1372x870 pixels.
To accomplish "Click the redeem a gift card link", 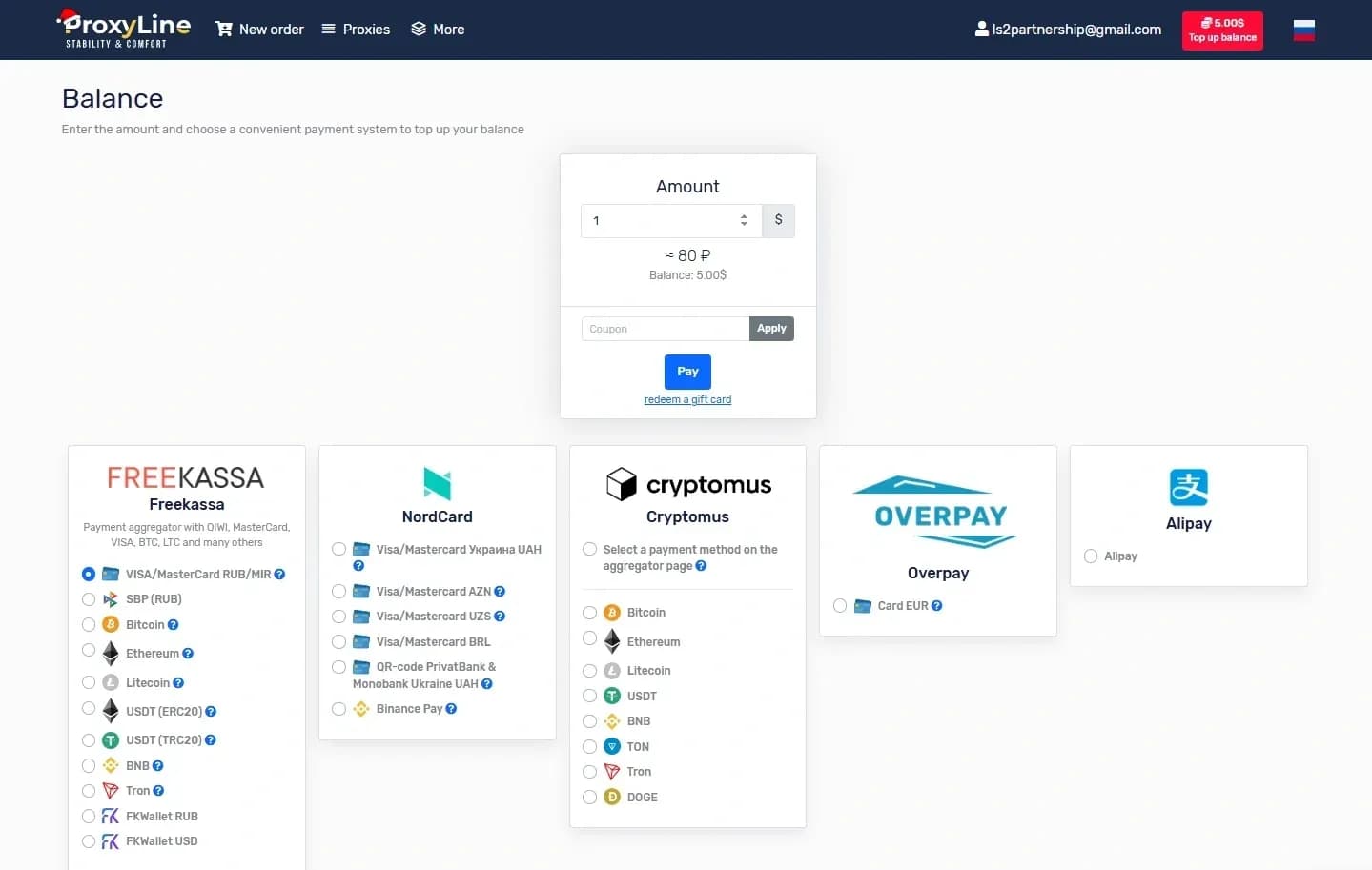I will tap(687, 400).
